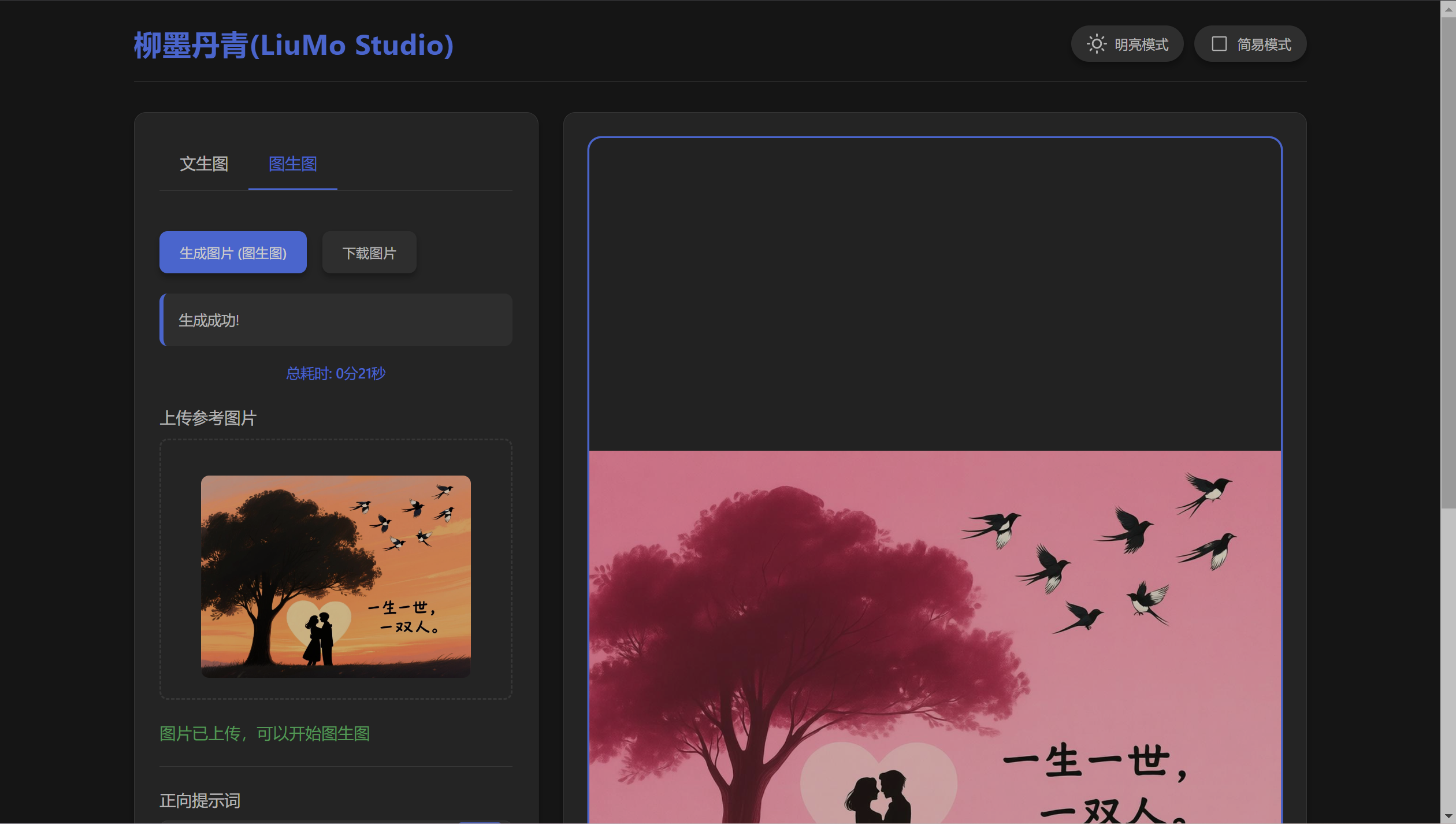Click the 柳墨丹青(LiuMo Studio) title
This screenshot has width=1456, height=824.
click(x=294, y=45)
